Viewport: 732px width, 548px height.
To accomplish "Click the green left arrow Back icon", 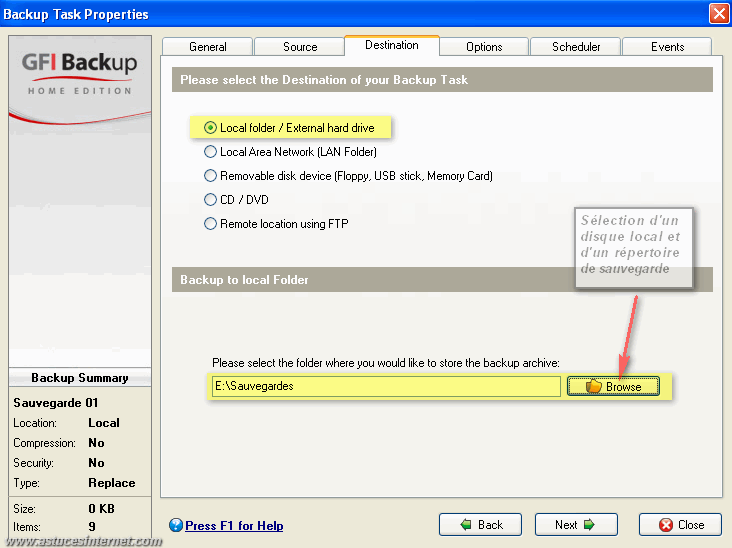I will [466, 524].
